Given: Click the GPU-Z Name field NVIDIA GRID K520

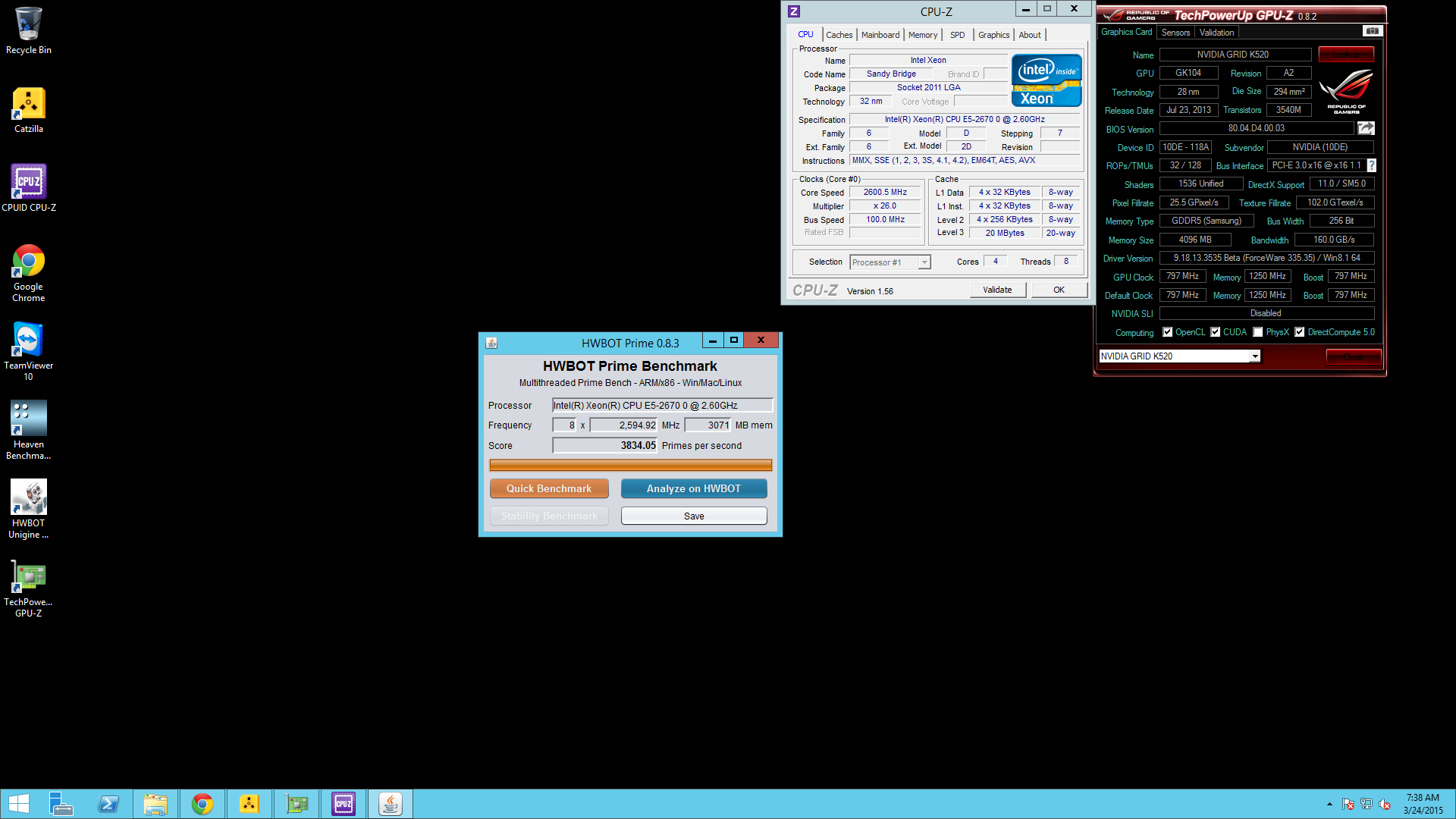Looking at the screenshot, I should (1235, 55).
